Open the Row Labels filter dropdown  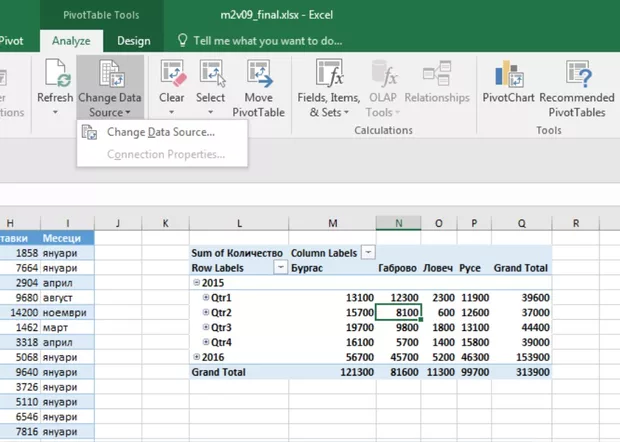(x=281, y=268)
